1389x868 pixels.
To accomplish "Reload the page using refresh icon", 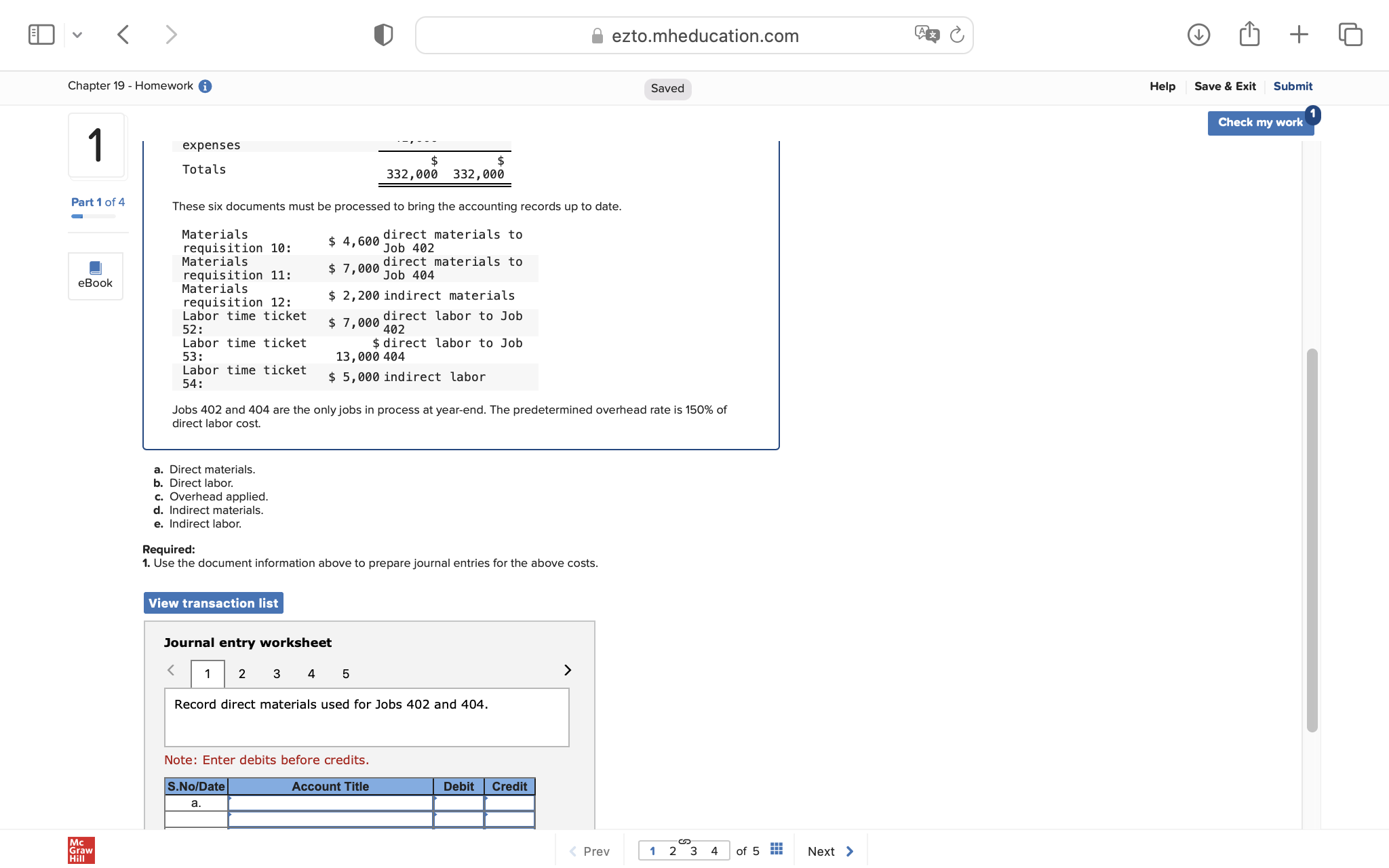I will [957, 35].
